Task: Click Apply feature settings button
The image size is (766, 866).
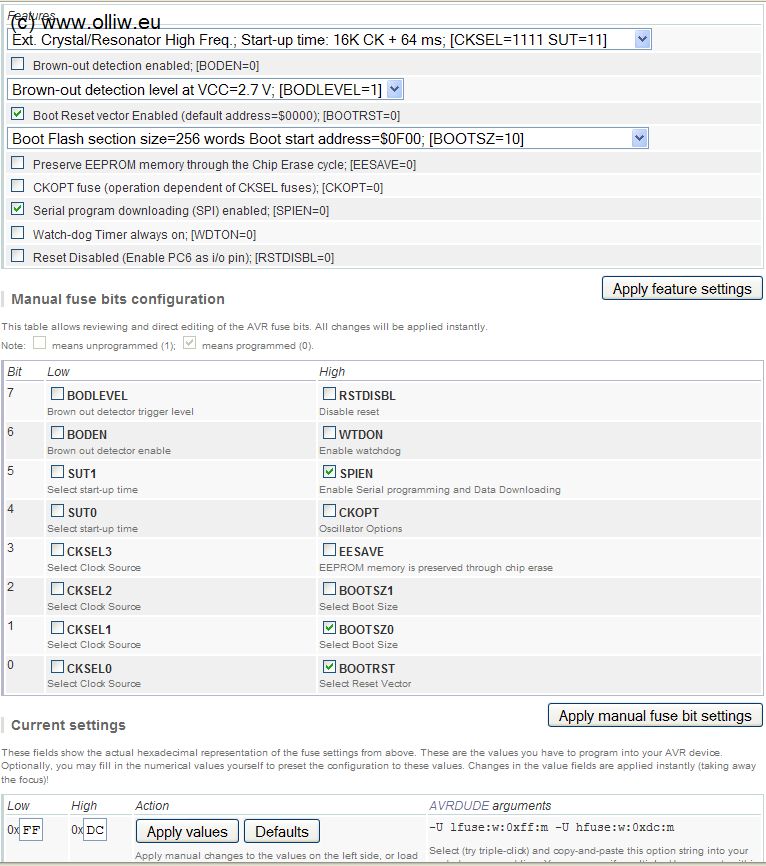Action: [682, 289]
